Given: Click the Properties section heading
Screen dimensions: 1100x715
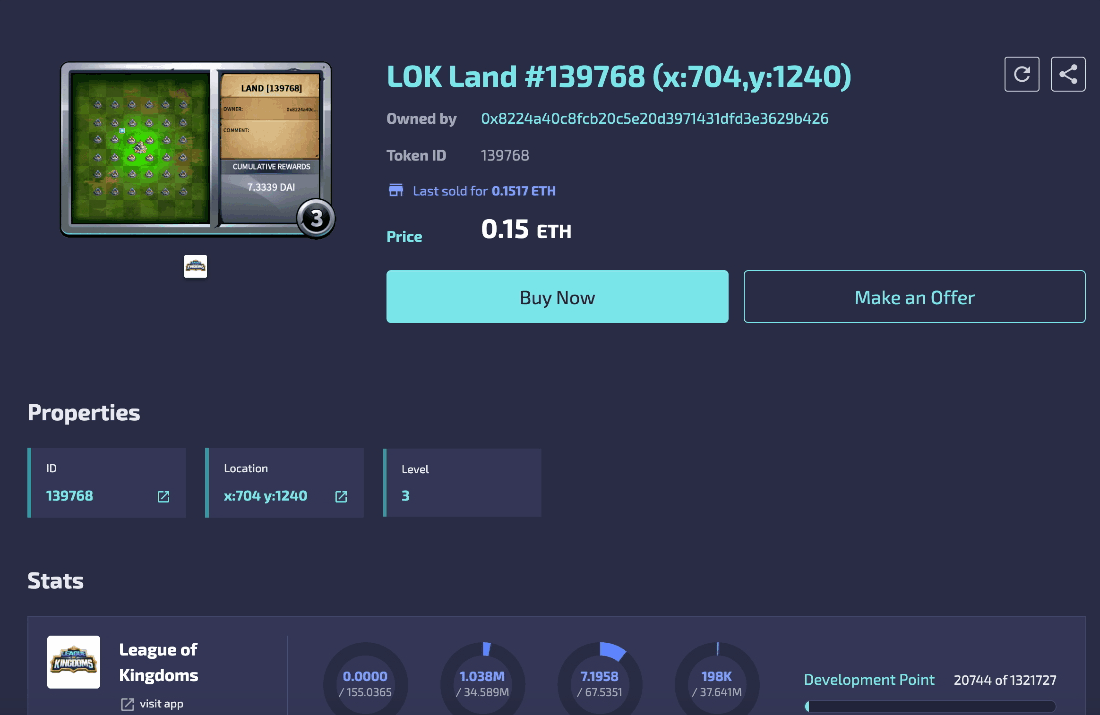Looking at the screenshot, I should [83, 413].
